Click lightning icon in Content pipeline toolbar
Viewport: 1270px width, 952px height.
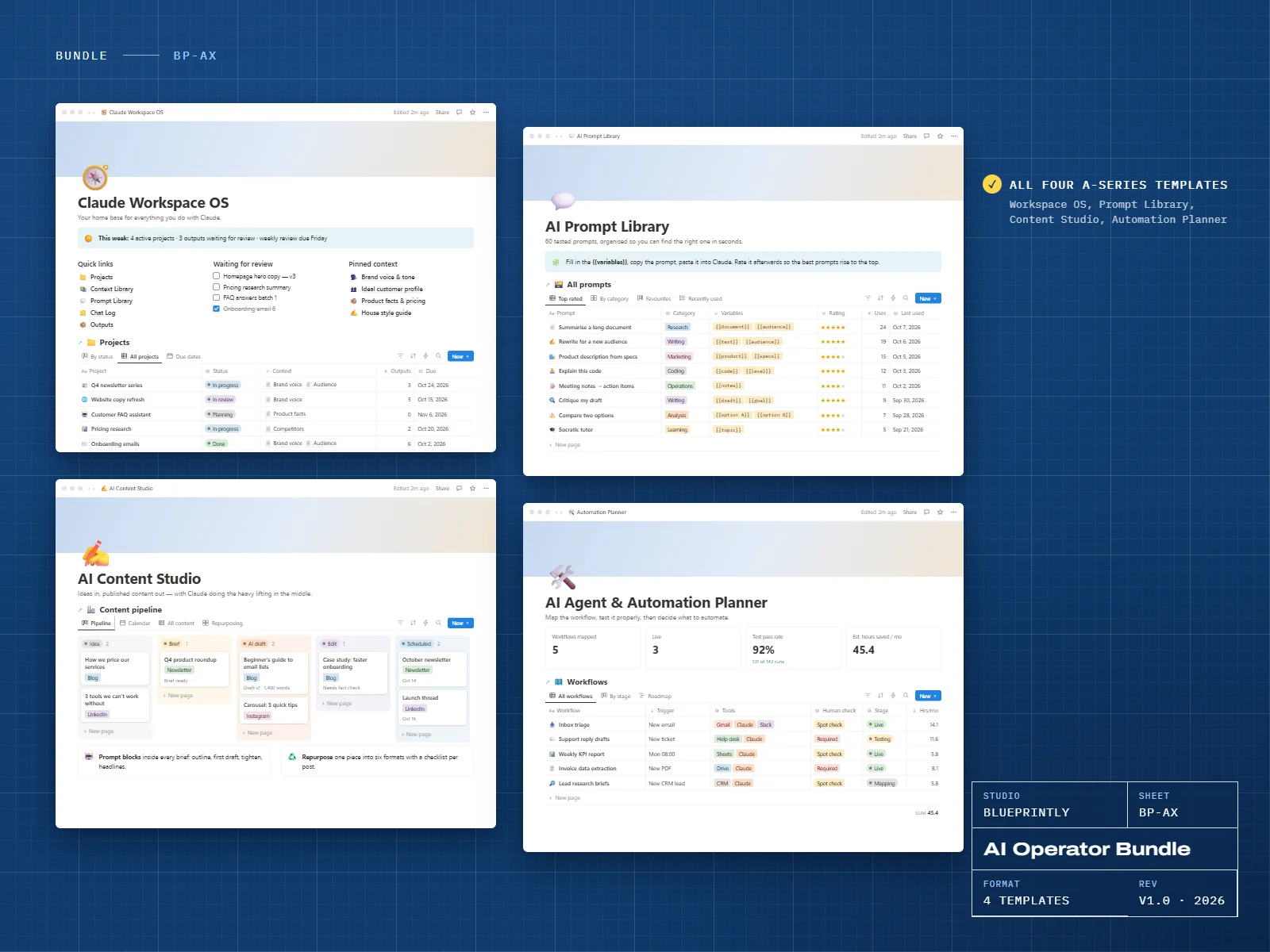coord(425,623)
